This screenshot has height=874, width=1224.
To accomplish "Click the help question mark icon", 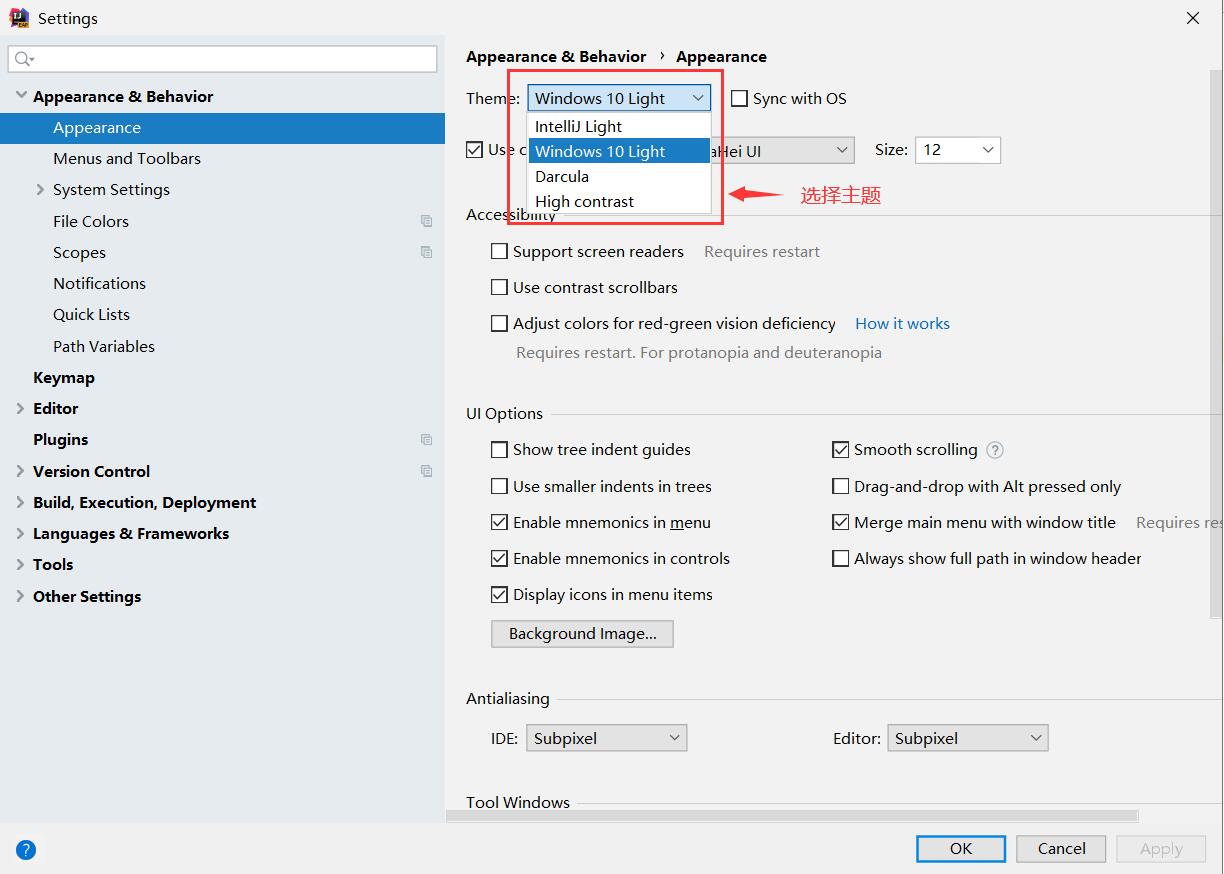I will (26, 850).
